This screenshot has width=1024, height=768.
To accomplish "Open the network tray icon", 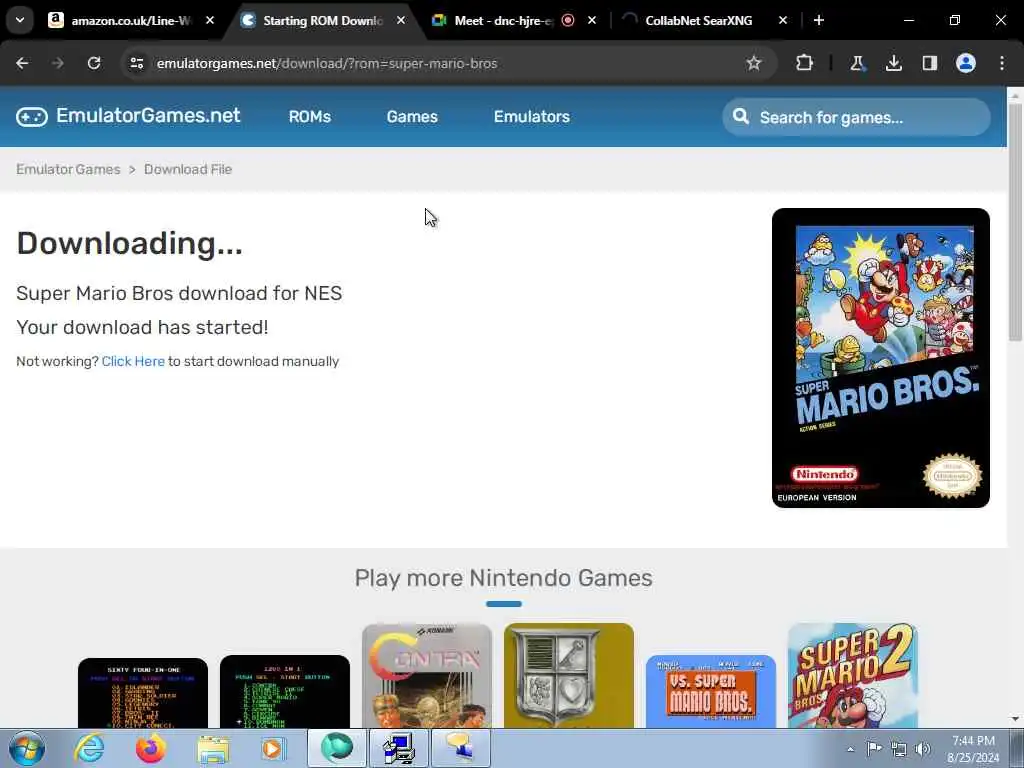I will point(899,749).
